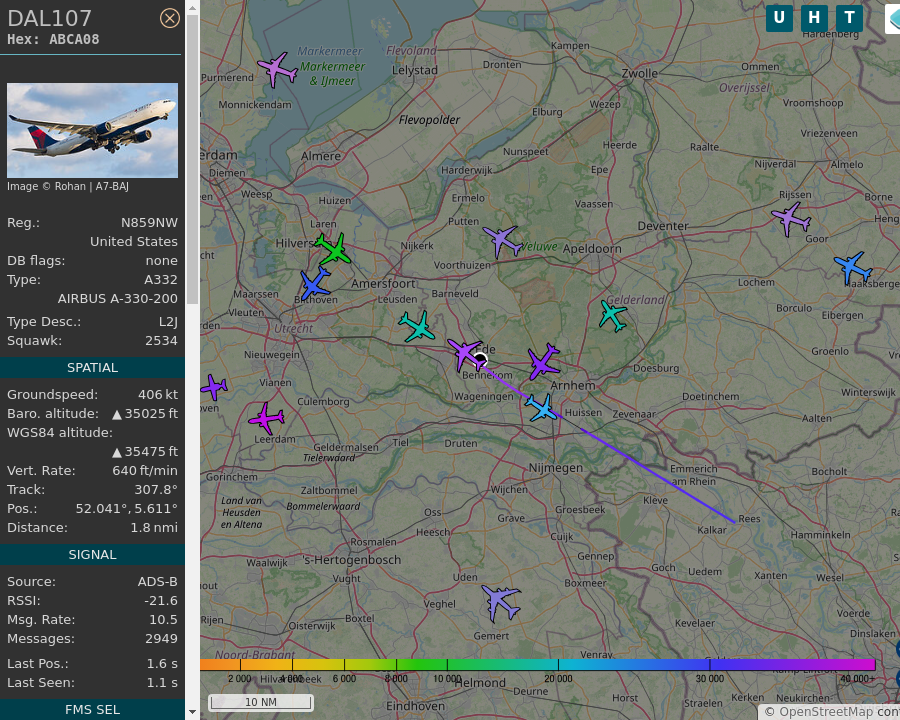The width and height of the screenshot is (900, 720).
Task: Click the Msg. Rate value 10.5
Action: [163, 620]
